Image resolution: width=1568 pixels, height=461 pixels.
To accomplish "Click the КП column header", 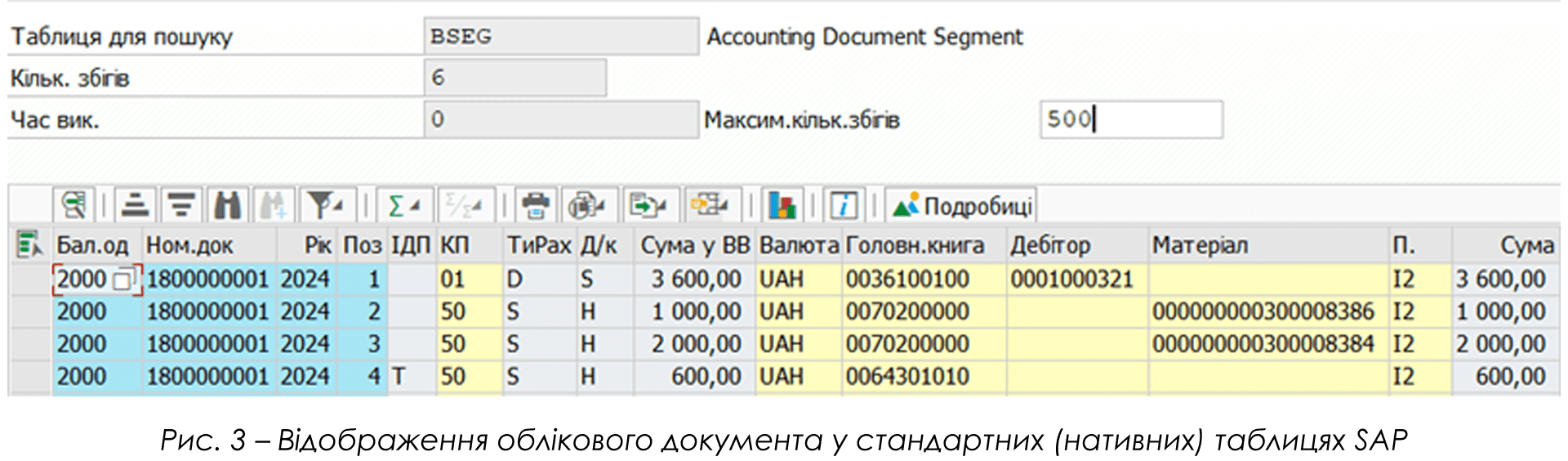I will (x=470, y=244).
